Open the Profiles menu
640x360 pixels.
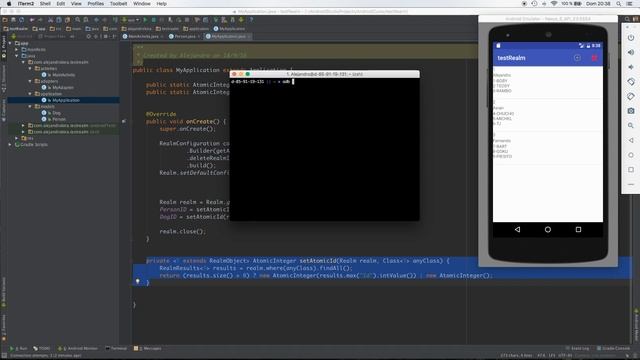coord(96,4)
